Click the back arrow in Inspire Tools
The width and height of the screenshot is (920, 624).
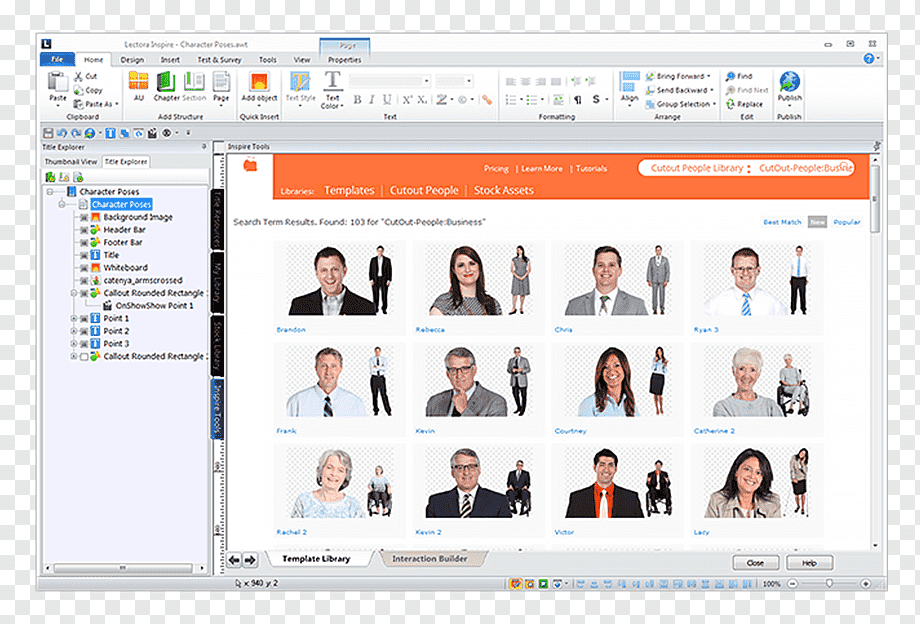(234, 560)
